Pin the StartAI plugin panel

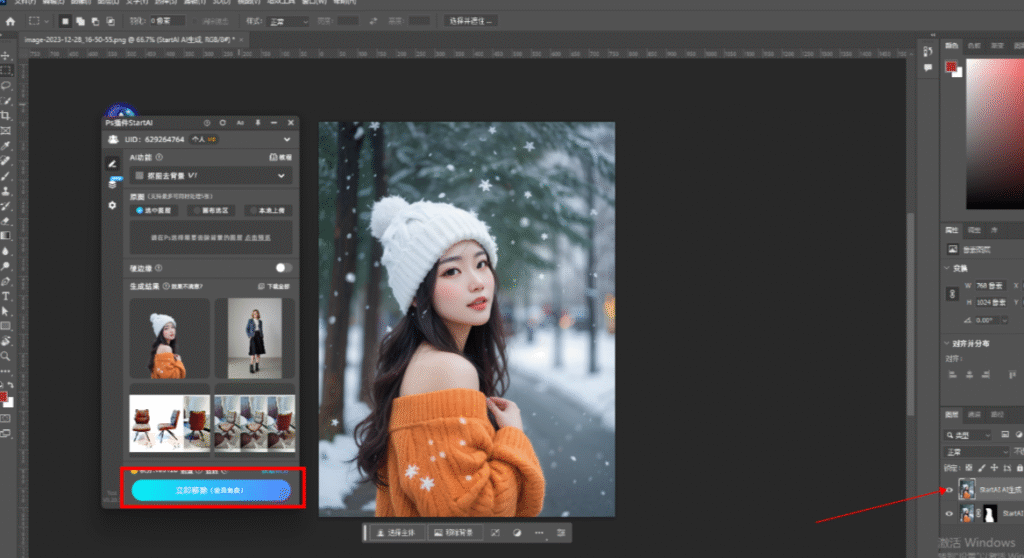click(257, 121)
